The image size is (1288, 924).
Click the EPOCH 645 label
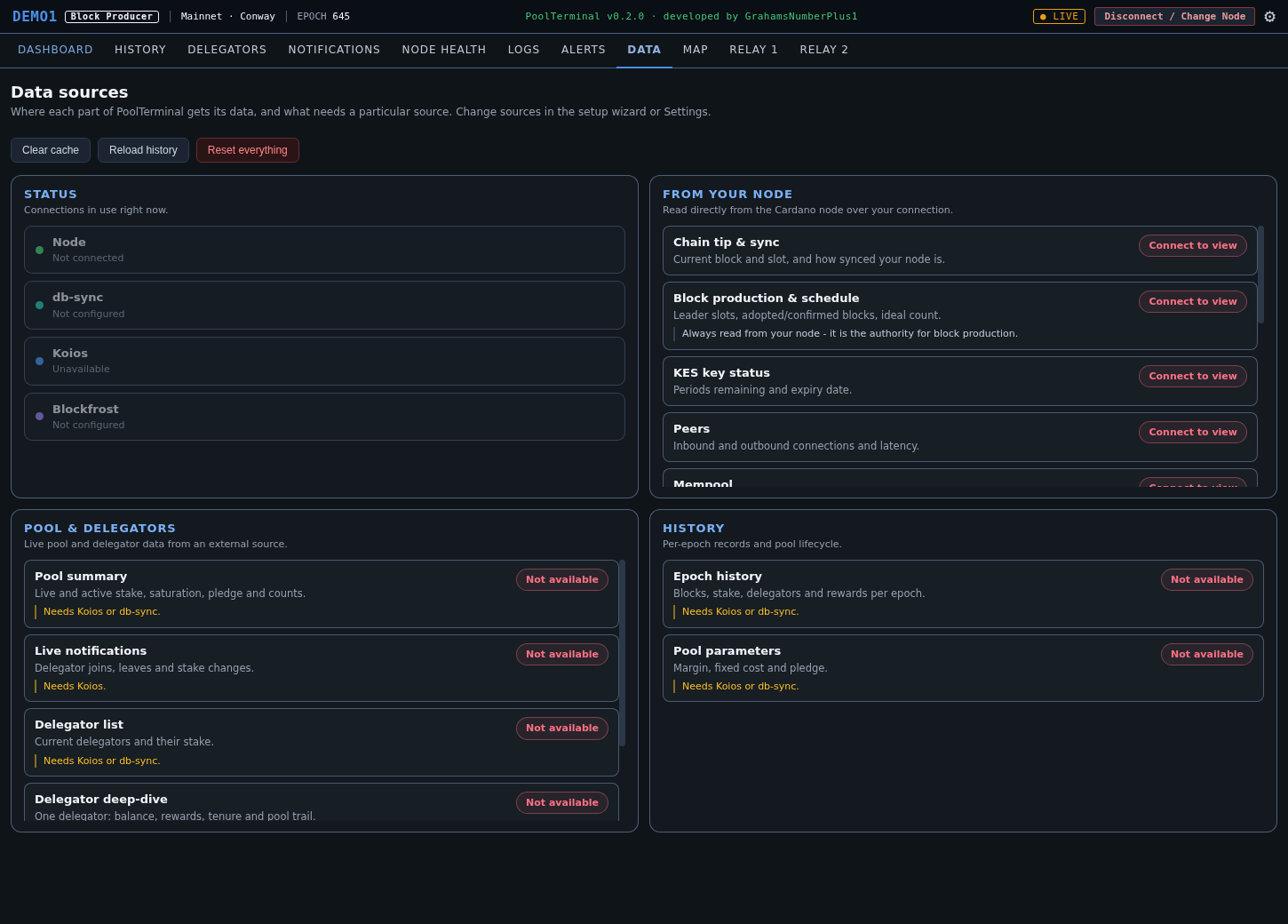[323, 17]
